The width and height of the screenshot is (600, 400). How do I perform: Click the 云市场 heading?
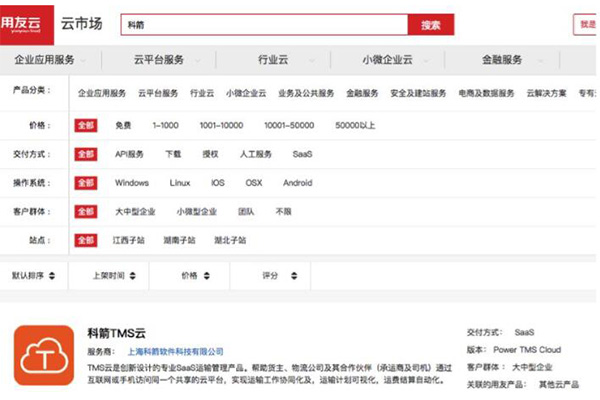tap(82, 24)
